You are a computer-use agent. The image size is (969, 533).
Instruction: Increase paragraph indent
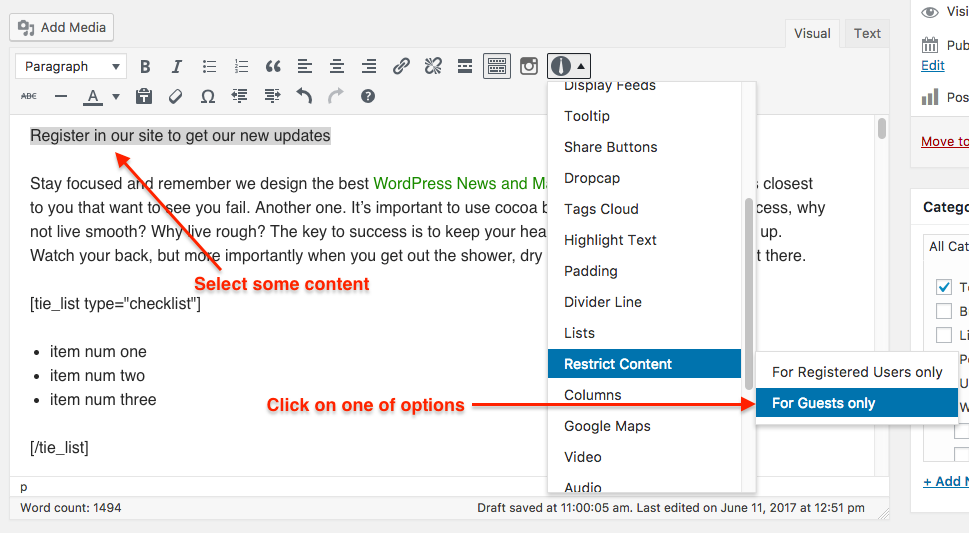click(x=272, y=96)
